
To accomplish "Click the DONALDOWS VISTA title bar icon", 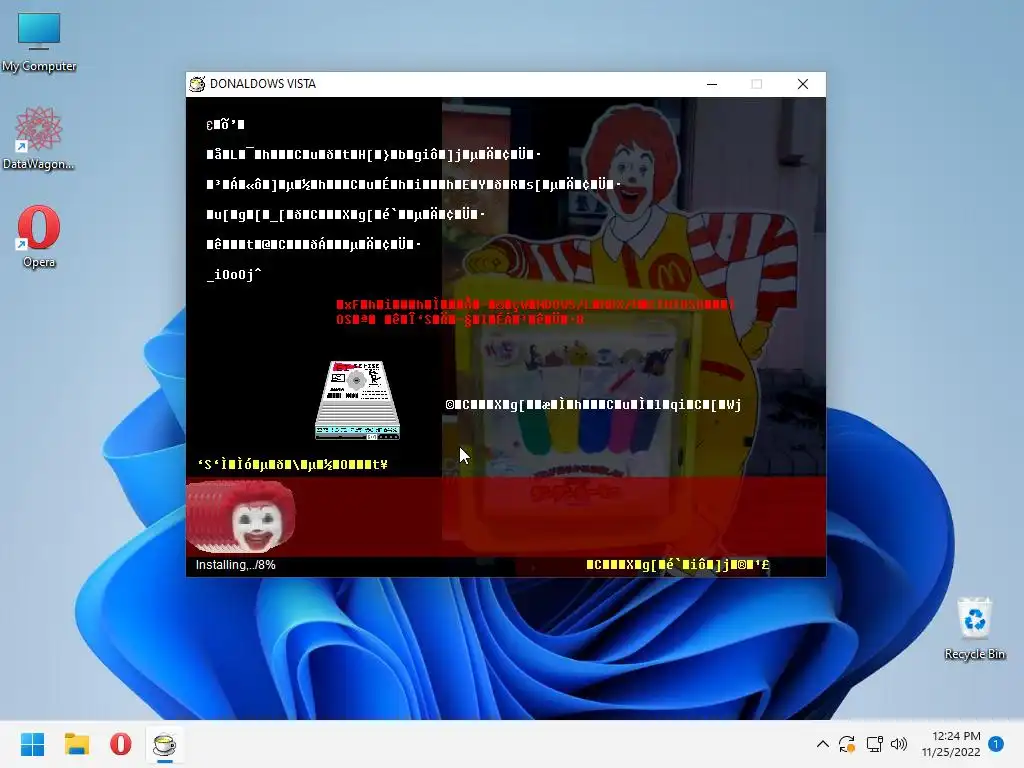I will click(x=197, y=84).
